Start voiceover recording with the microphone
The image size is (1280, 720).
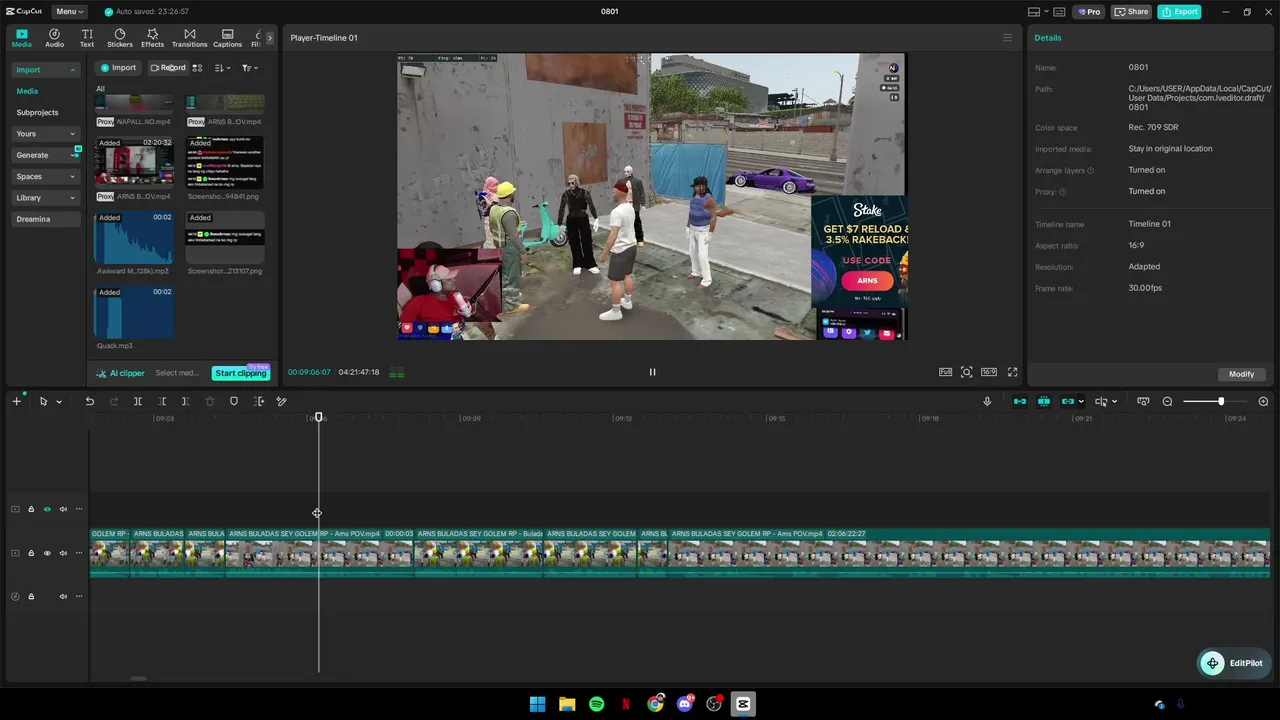click(987, 401)
